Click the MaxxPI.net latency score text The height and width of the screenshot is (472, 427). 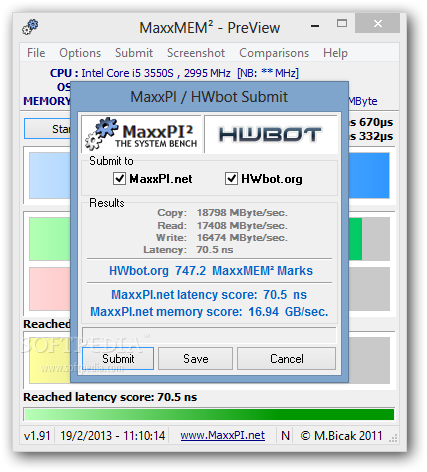point(209,295)
